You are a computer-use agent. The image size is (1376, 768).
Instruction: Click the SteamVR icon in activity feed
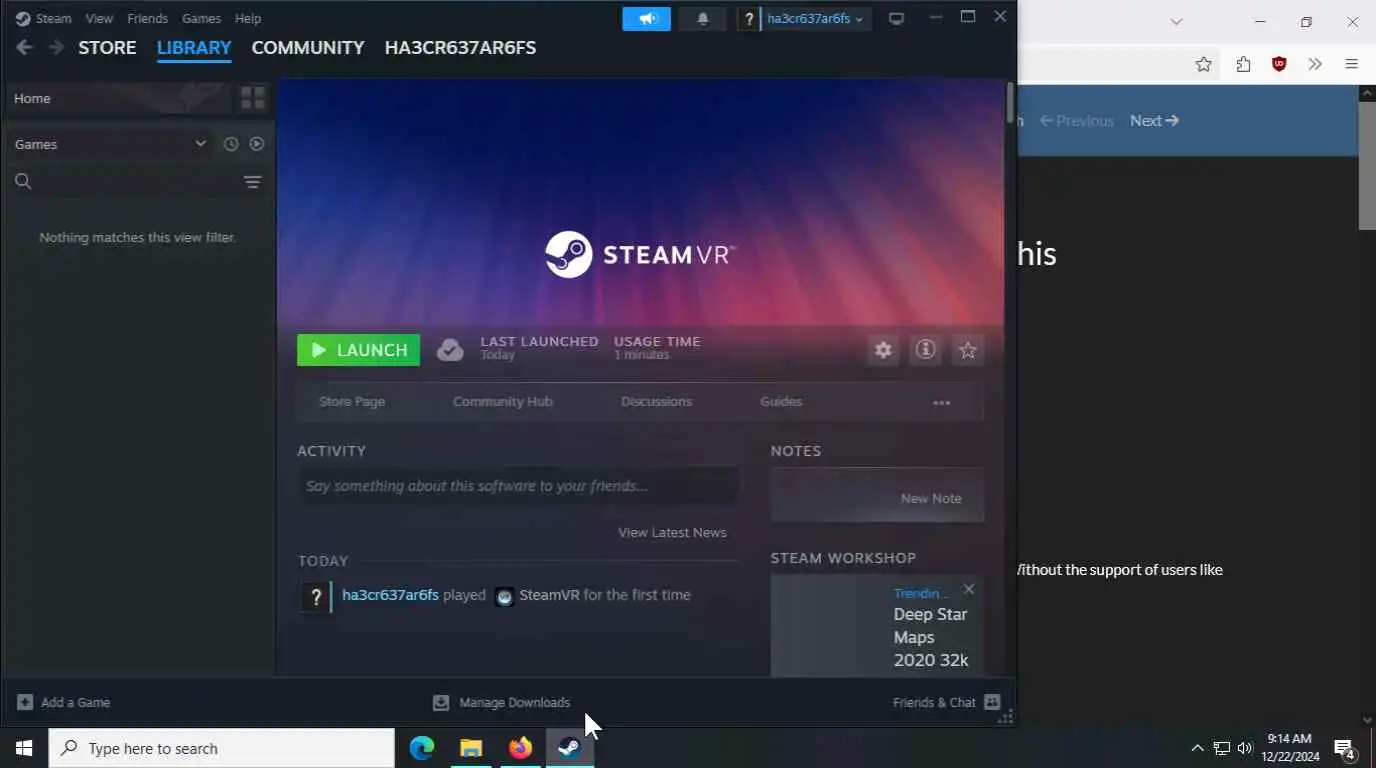505,596
